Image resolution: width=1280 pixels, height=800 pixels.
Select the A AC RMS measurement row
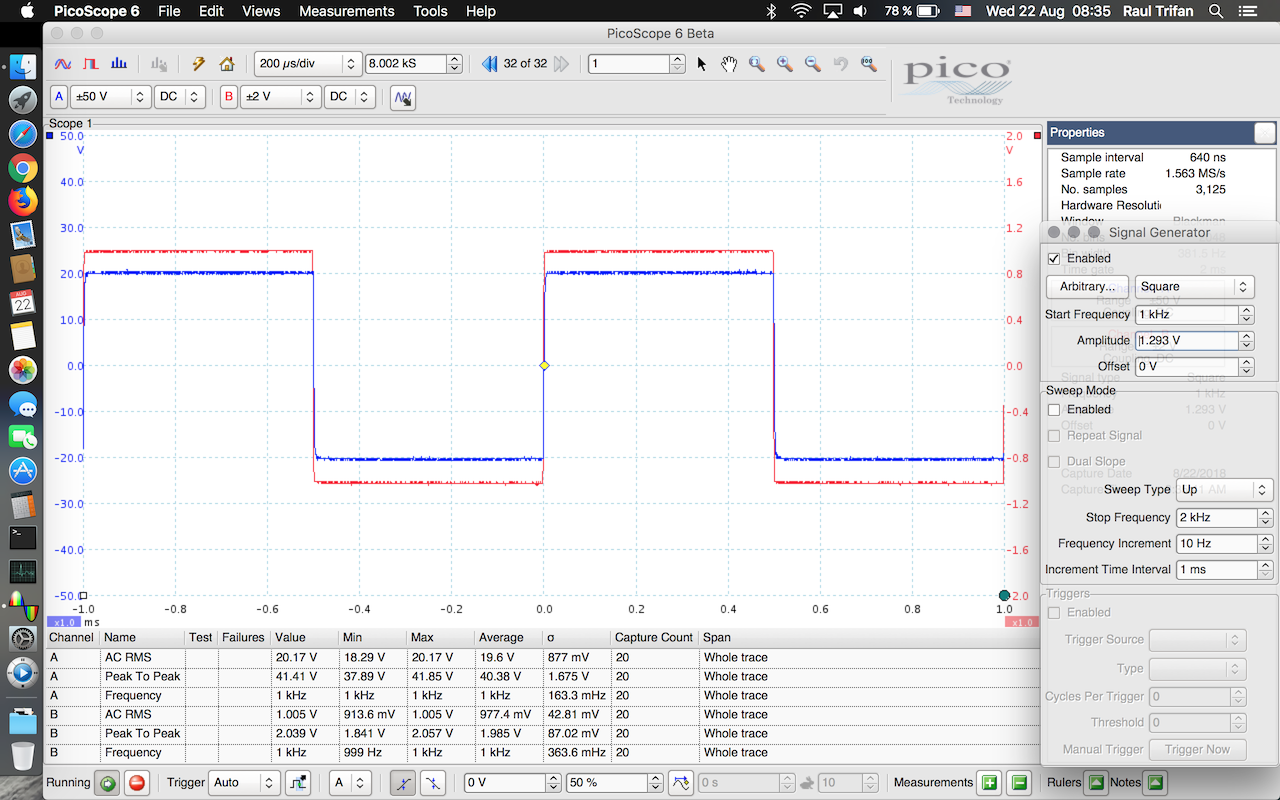pos(543,658)
